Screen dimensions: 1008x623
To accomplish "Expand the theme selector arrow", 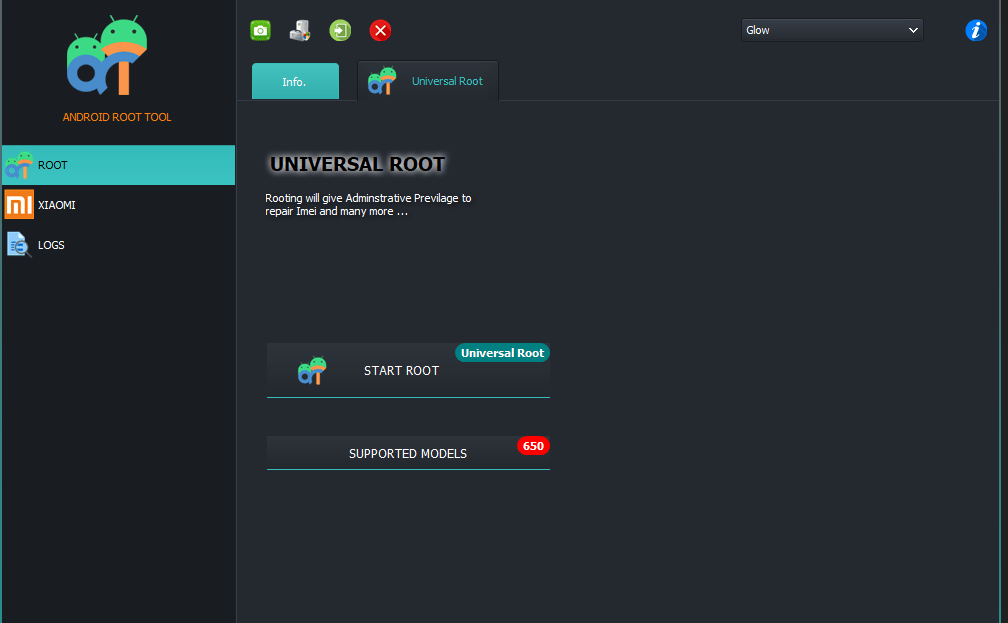I will (913, 30).
